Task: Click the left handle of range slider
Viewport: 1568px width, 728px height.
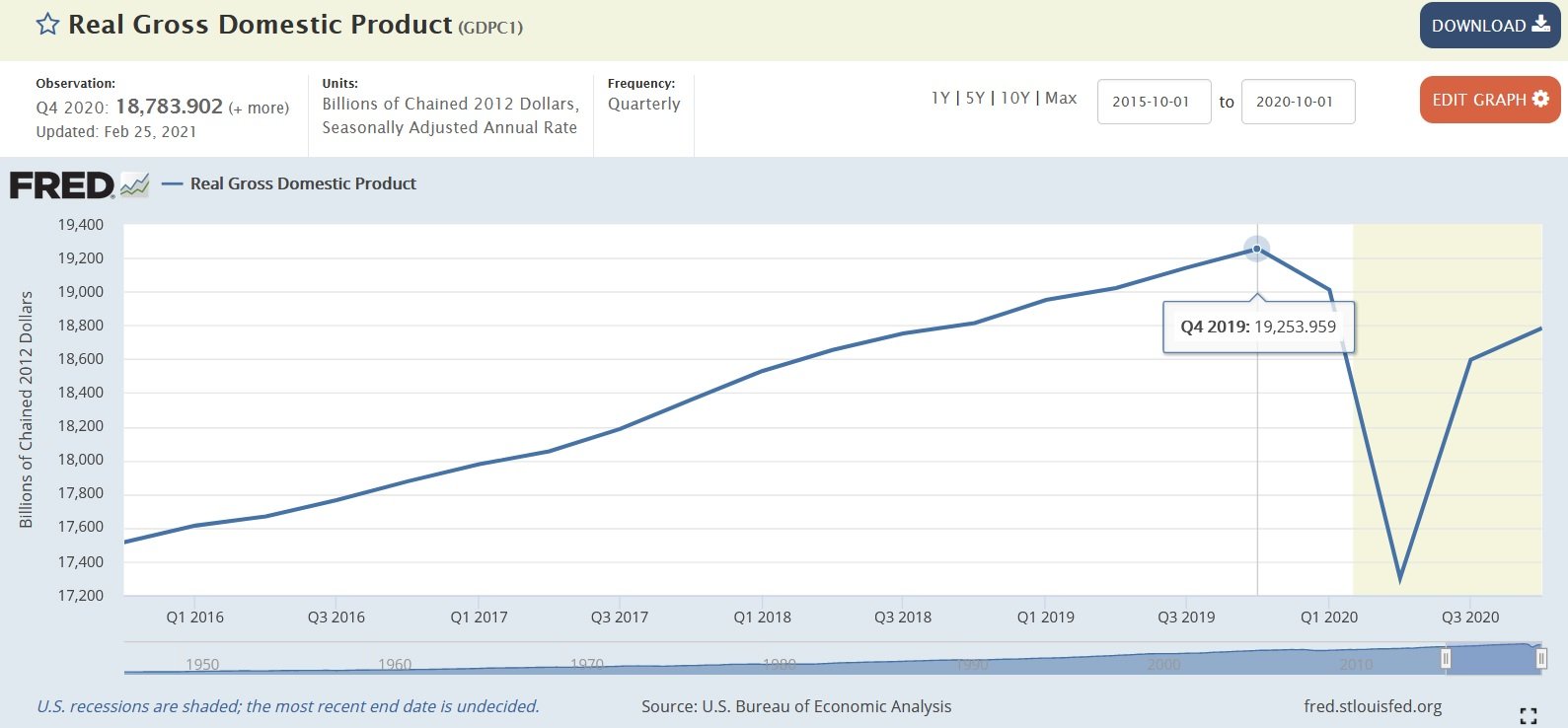Action: click(1446, 659)
